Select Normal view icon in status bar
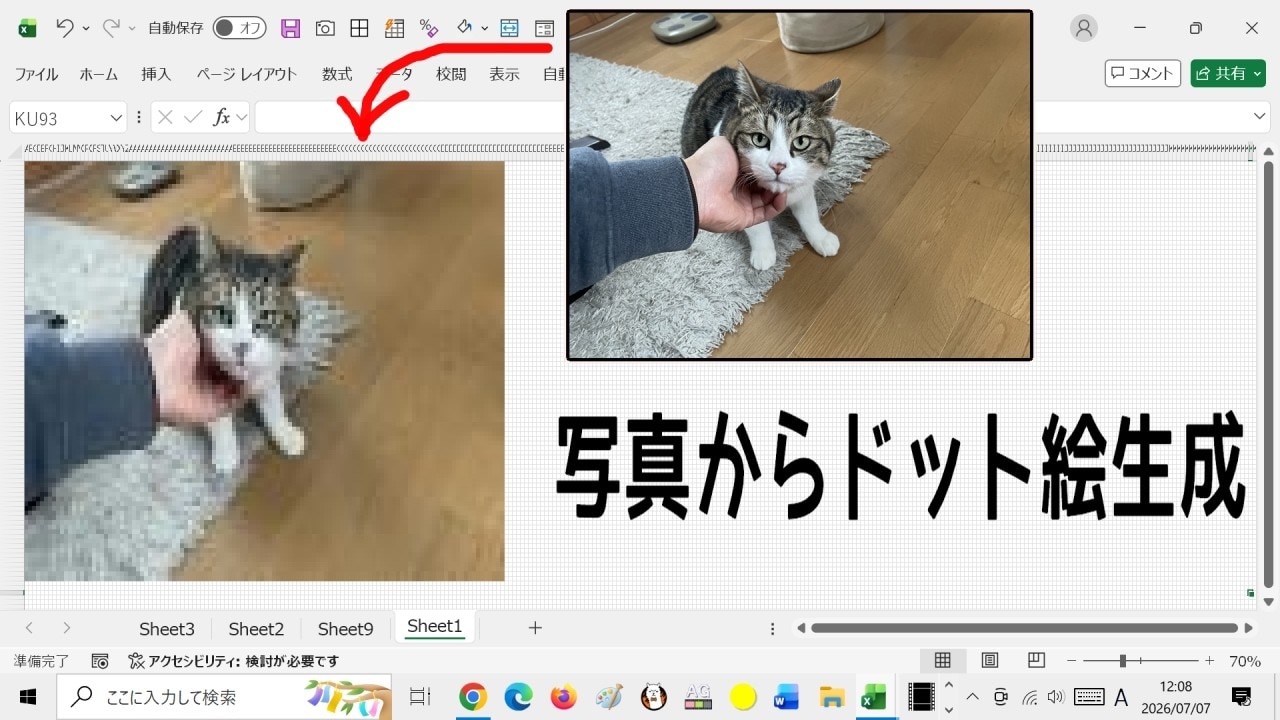Screen dimensions: 1280x720 click(942, 661)
